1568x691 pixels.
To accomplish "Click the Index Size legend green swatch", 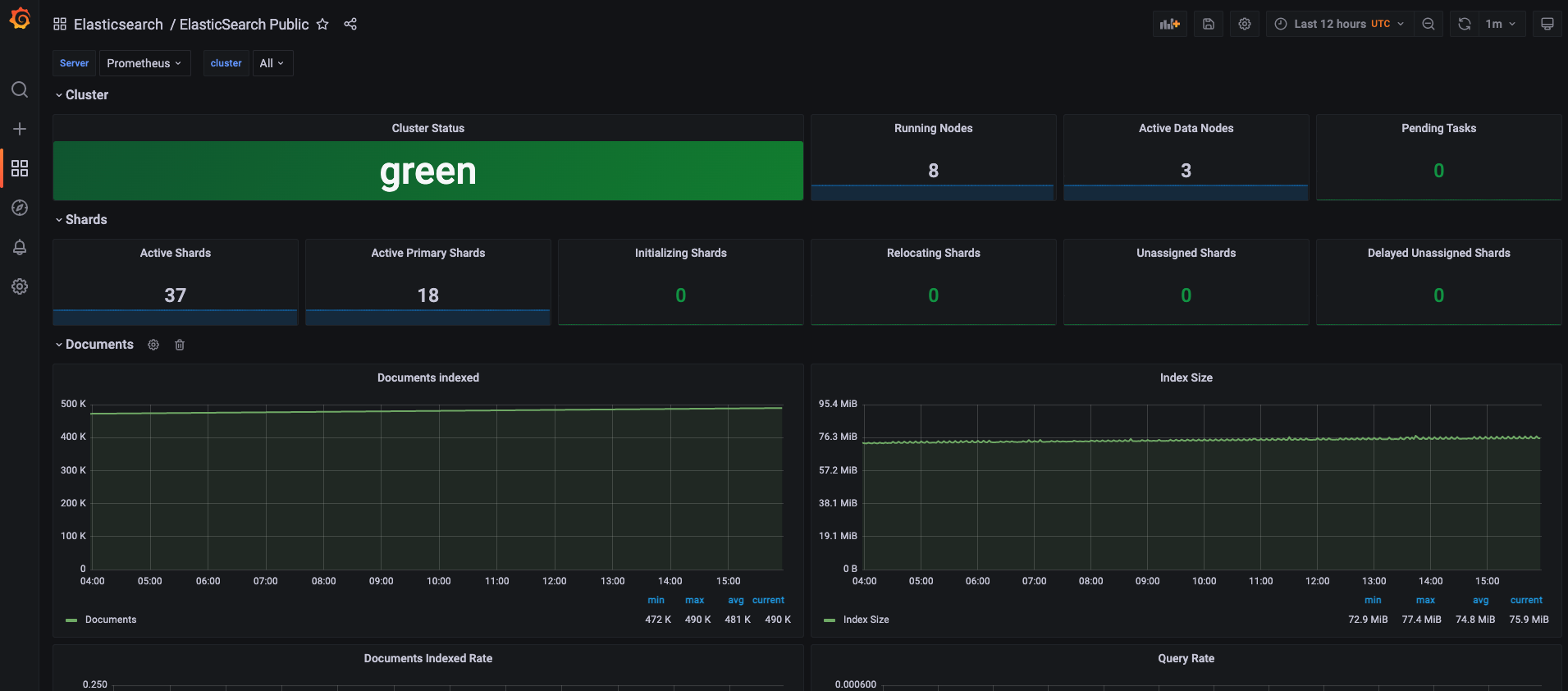I will 830,620.
